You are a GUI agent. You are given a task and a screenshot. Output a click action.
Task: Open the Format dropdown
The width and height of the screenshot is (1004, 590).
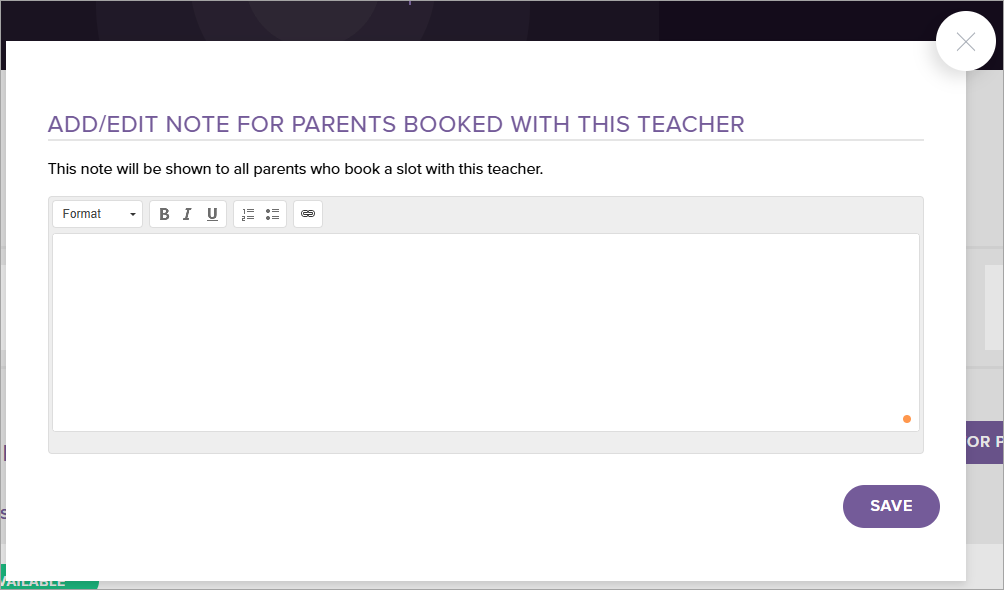(x=97, y=214)
